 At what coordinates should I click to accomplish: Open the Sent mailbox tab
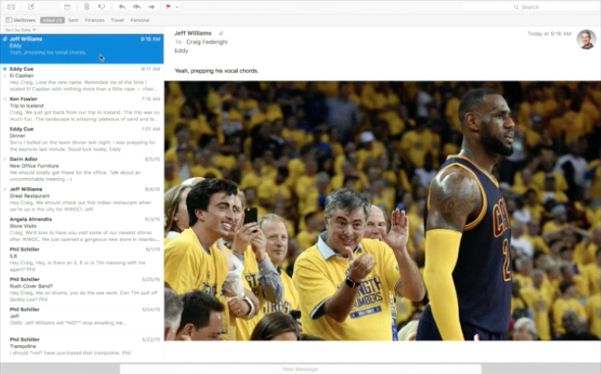[73, 20]
